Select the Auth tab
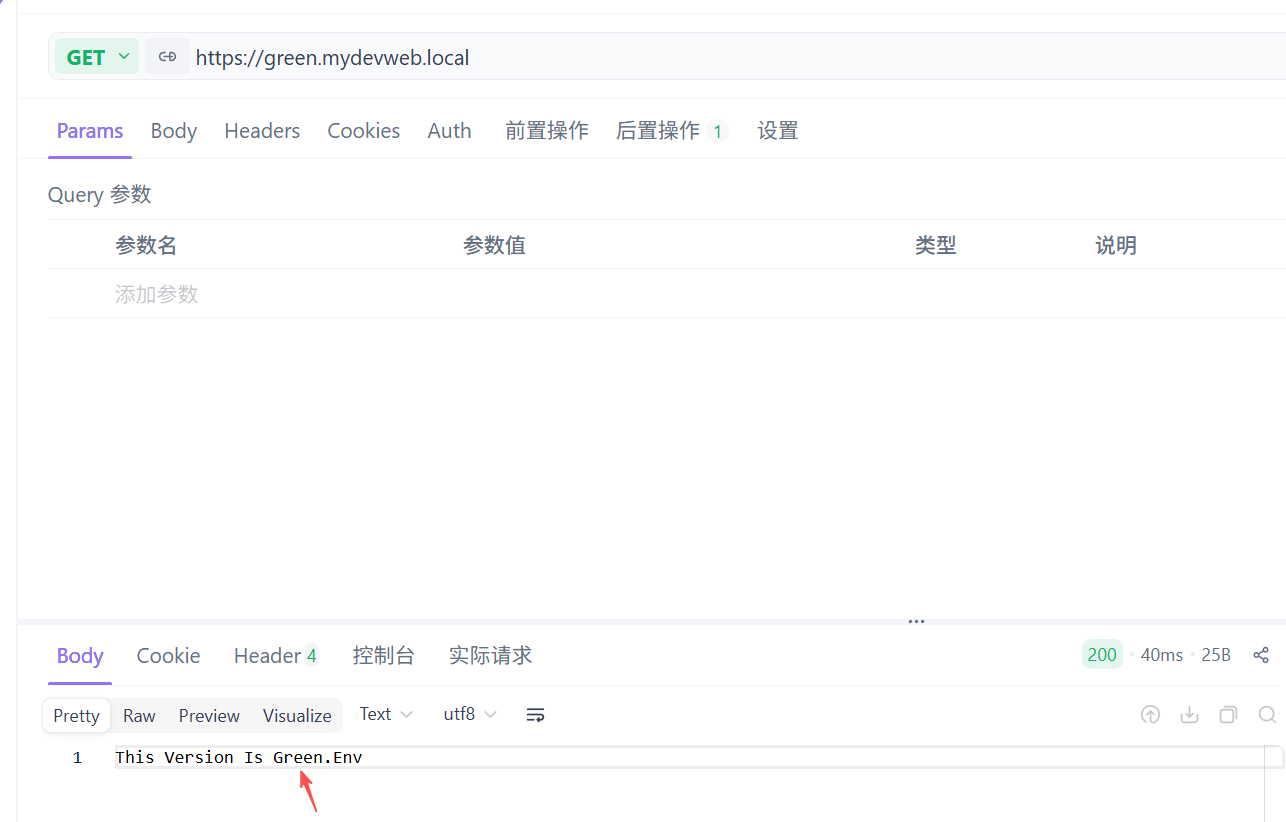The height and width of the screenshot is (822, 1286). [x=449, y=131]
